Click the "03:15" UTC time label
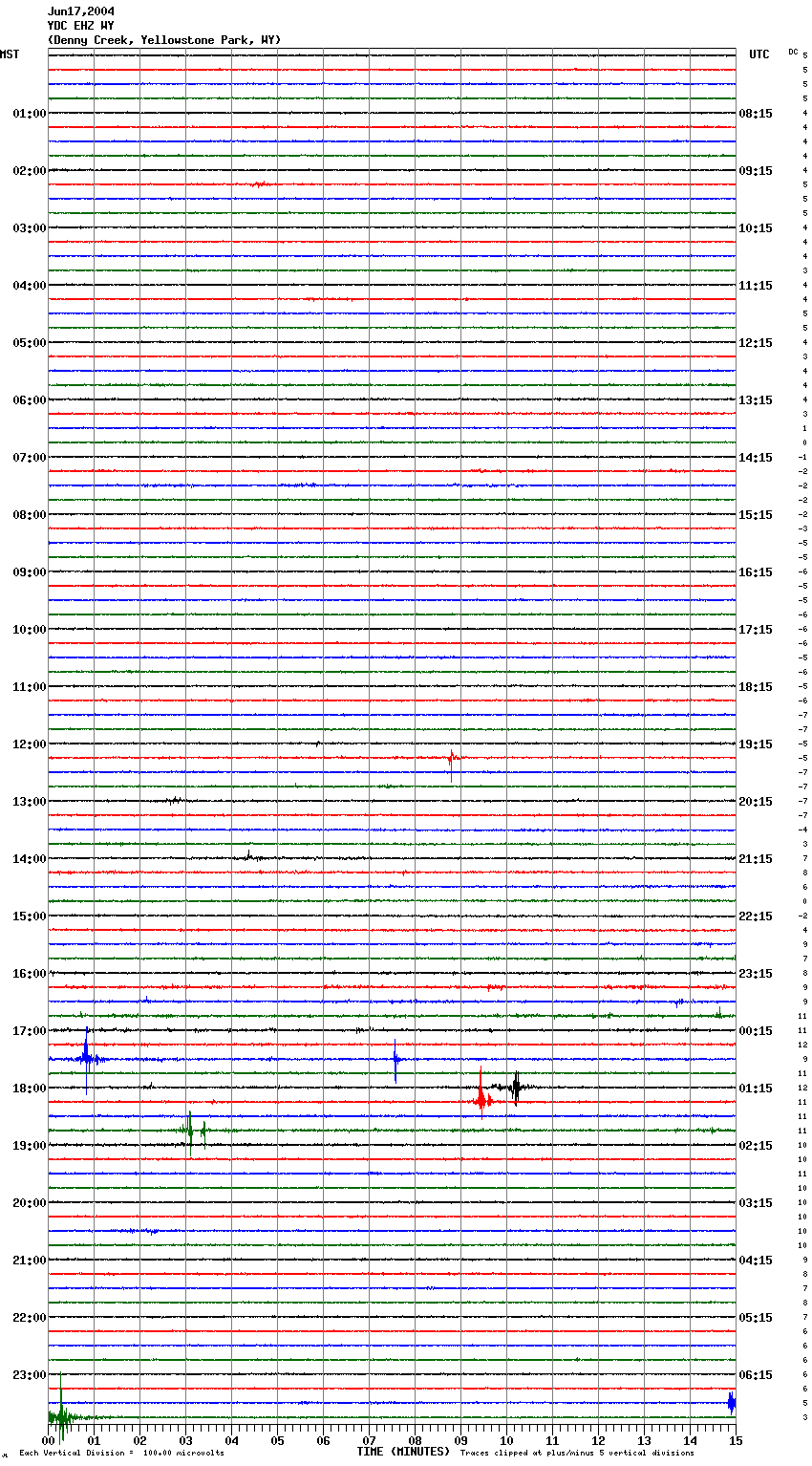 click(756, 1203)
